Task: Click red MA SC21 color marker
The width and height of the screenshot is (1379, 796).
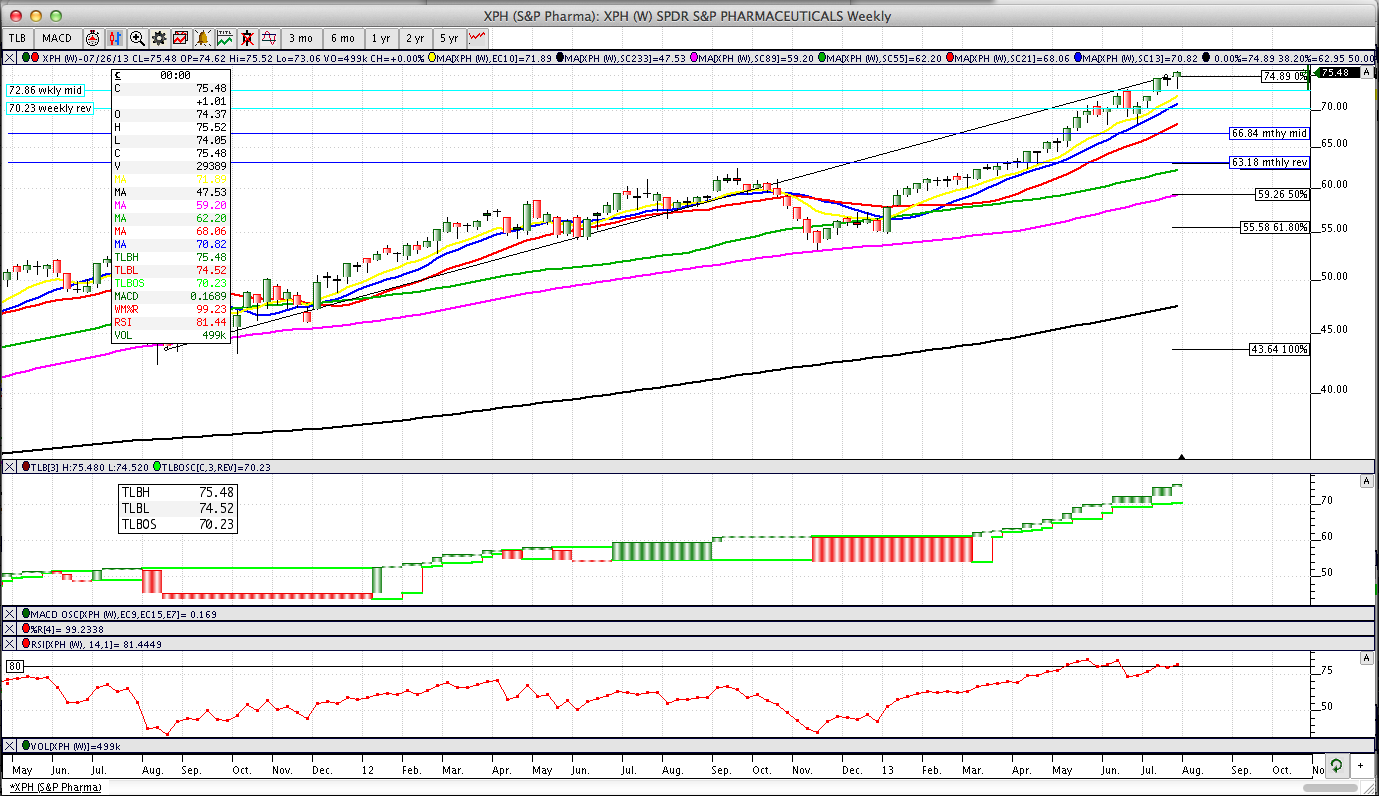Action: point(951,57)
